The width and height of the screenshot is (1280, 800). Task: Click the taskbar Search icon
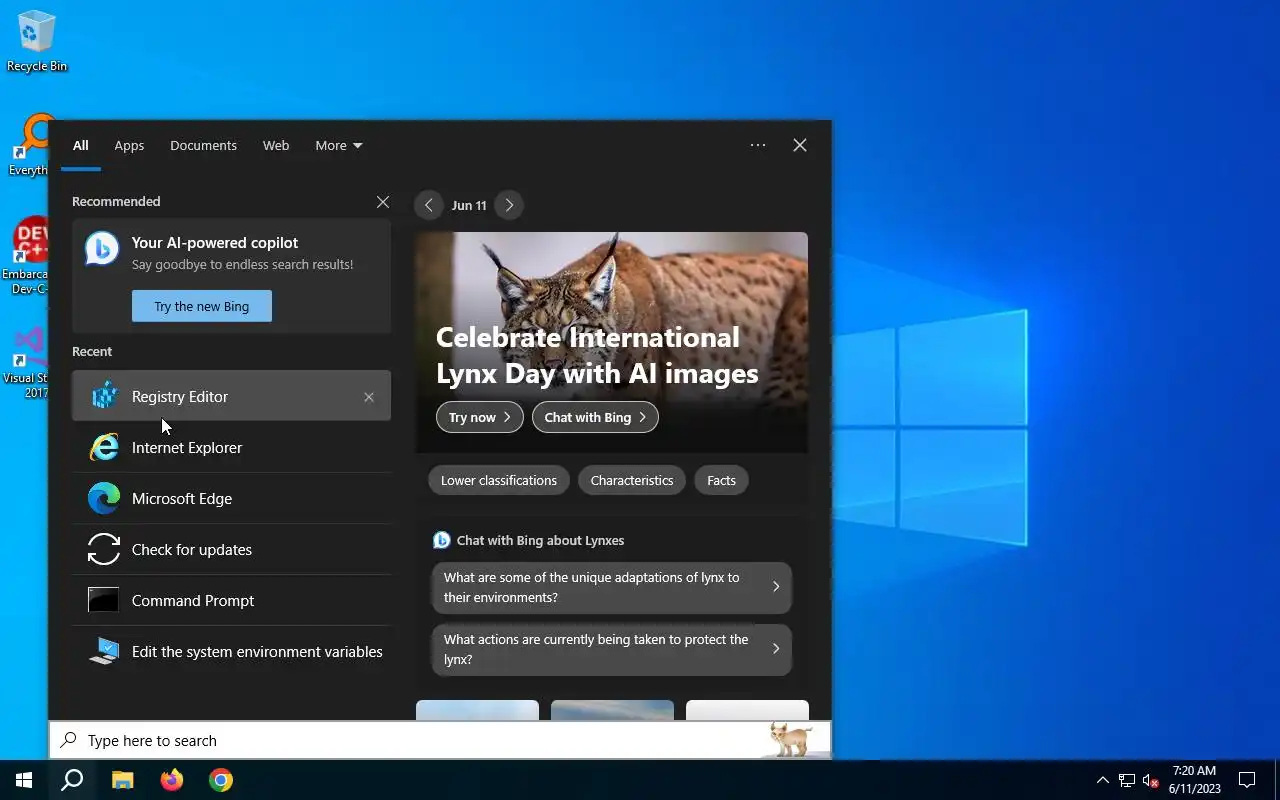(72, 780)
